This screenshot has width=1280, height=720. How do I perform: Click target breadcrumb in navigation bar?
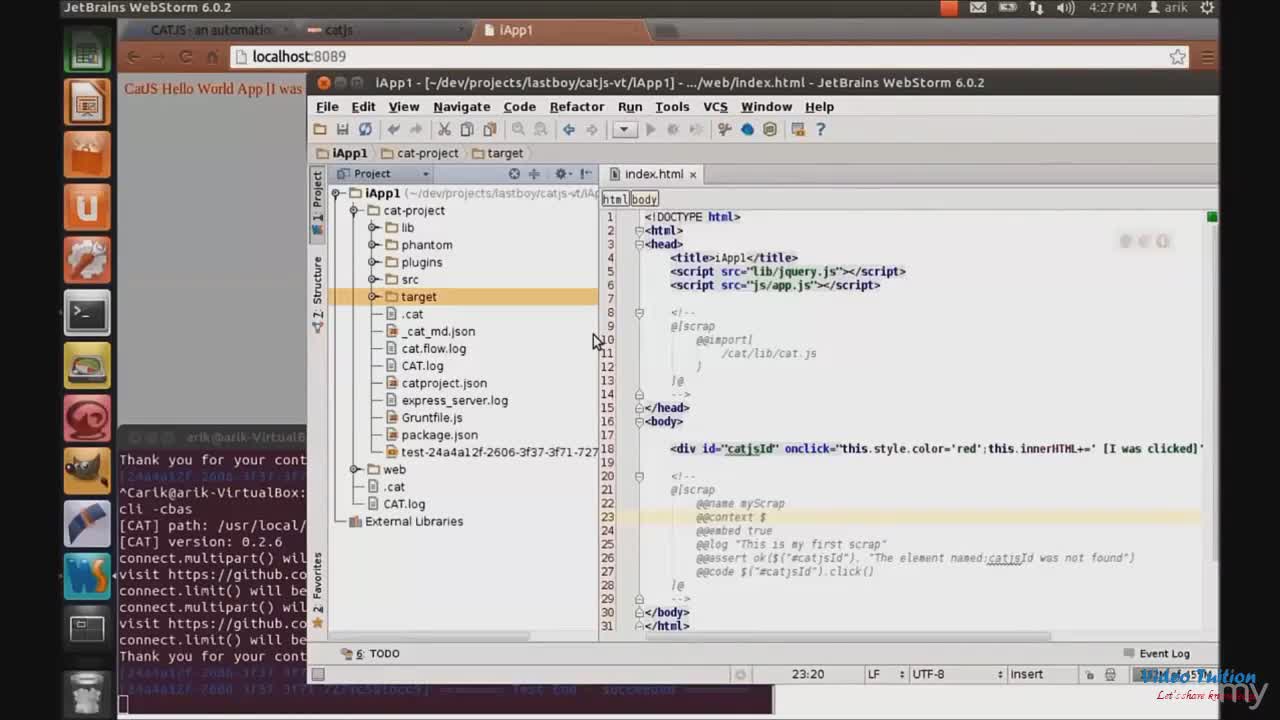(497, 153)
